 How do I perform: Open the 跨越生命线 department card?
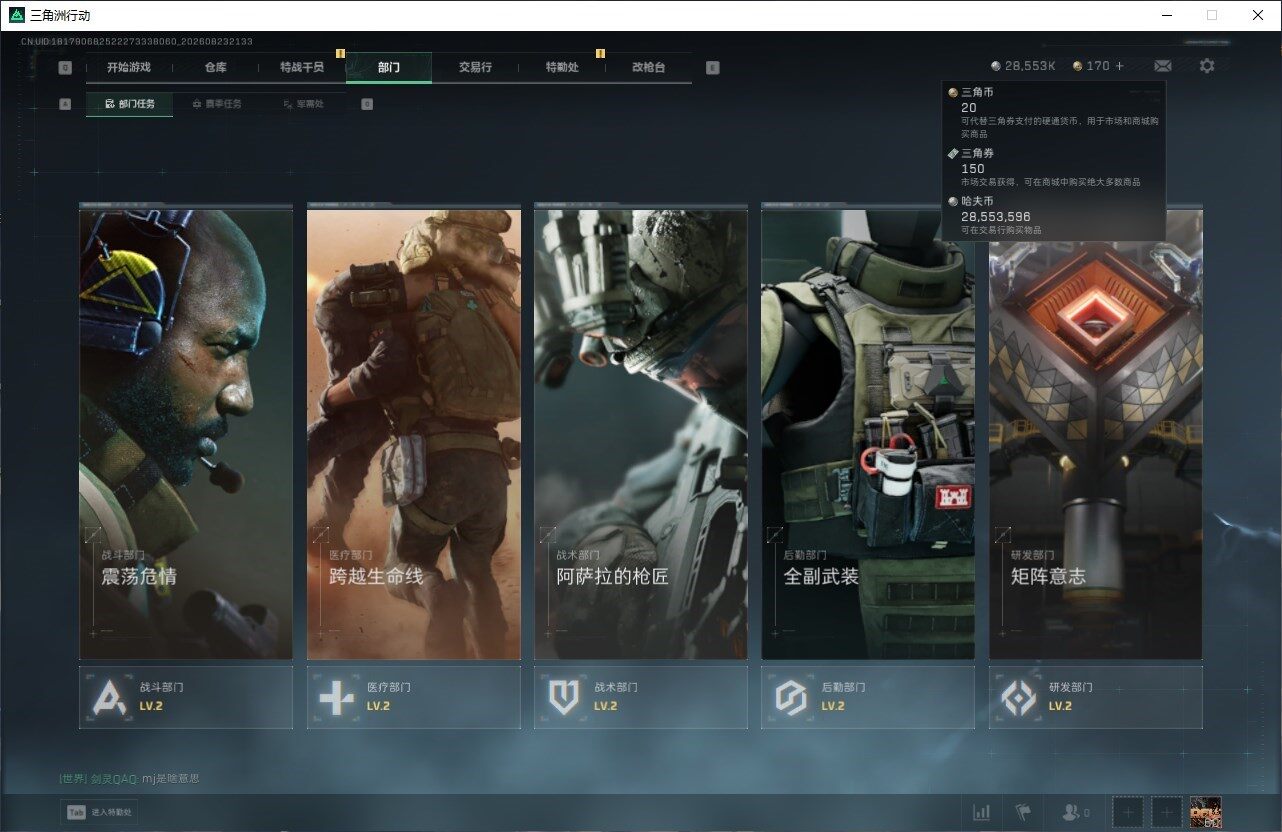pyautogui.click(x=414, y=434)
